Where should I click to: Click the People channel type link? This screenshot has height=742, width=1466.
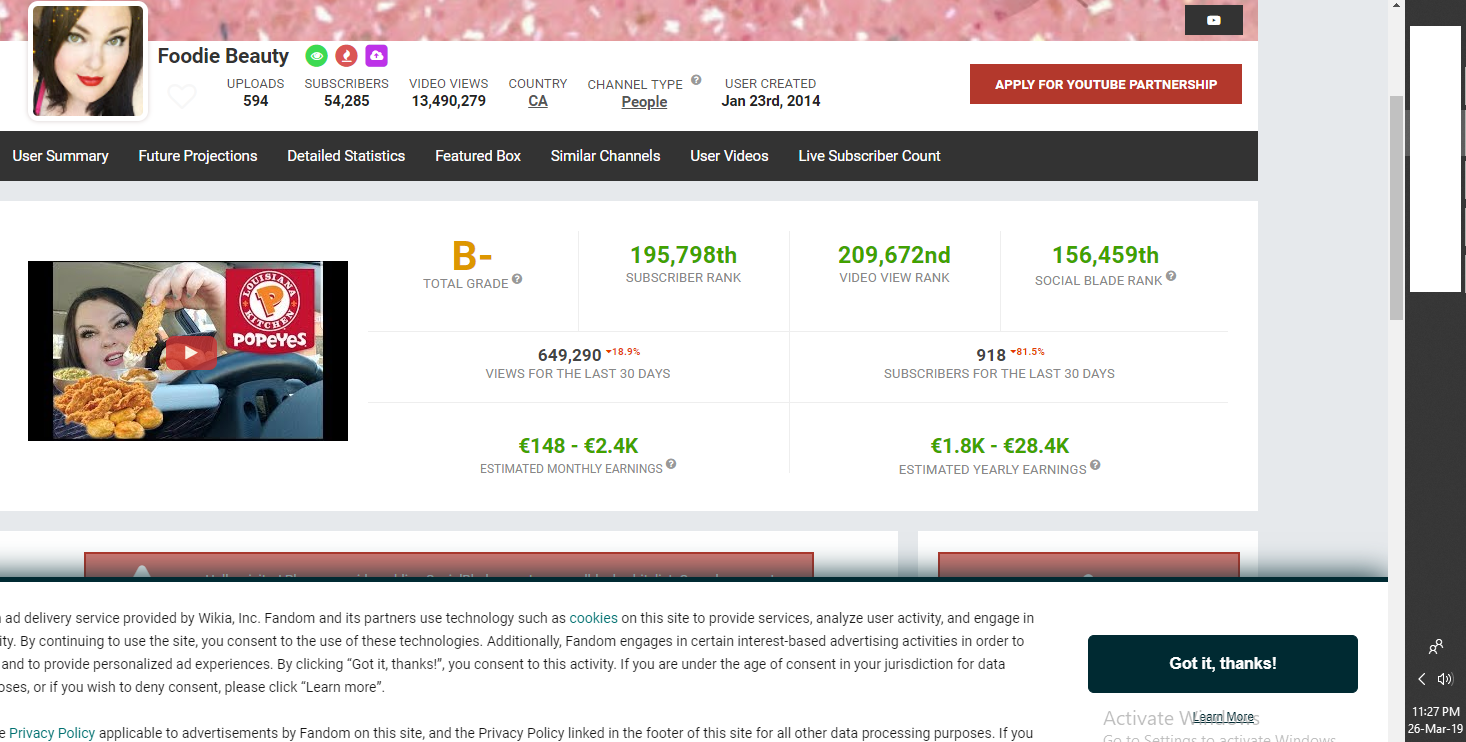pos(644,102)
